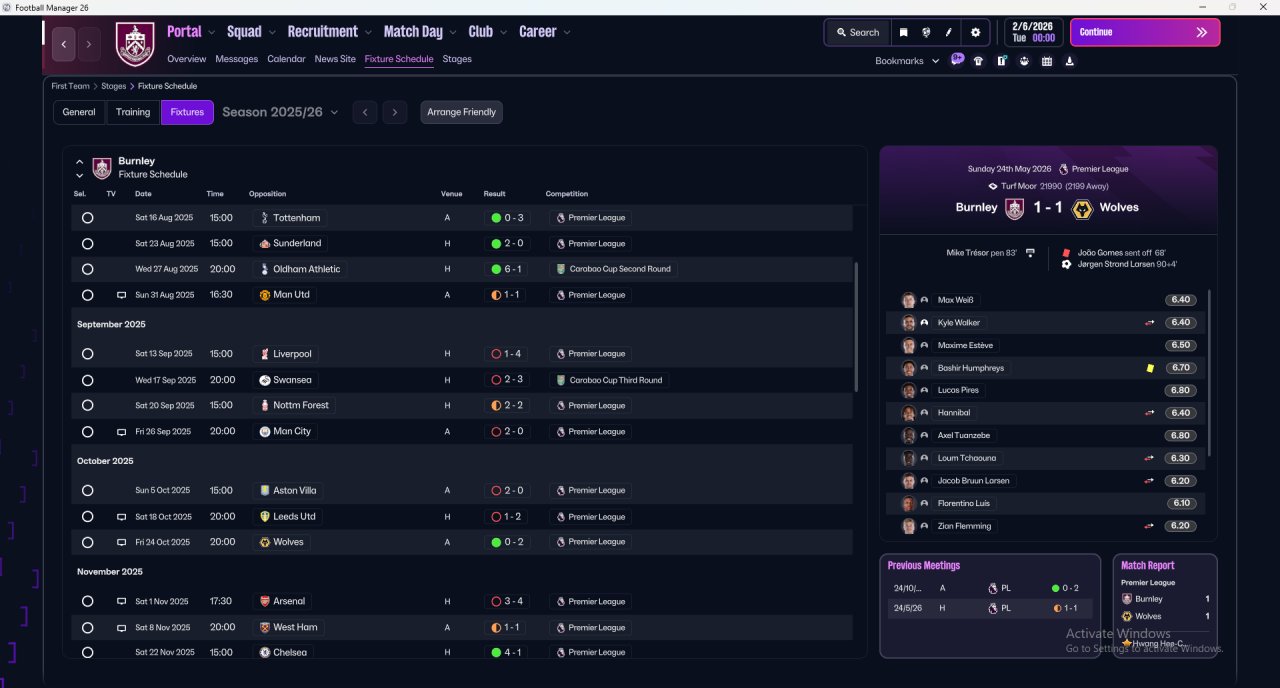Click the back navigation arrow

pos(64,44)
